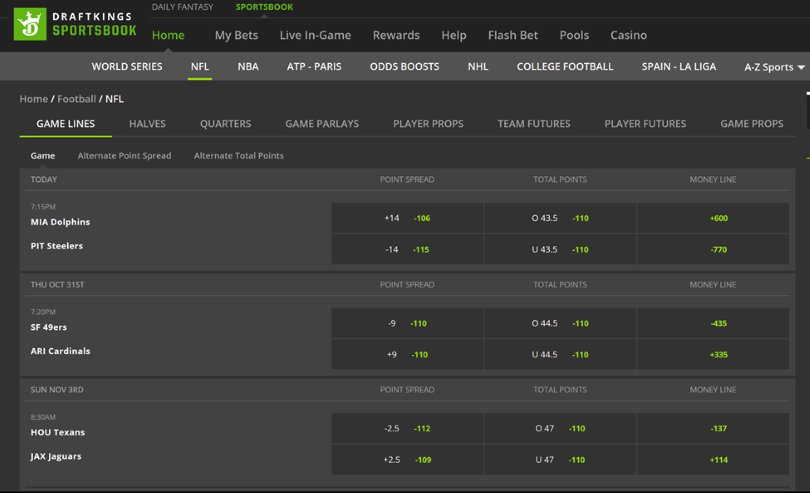Open the Casino section
The height and width of the screenshot is (493, 810).
click(x=628, y=35)
